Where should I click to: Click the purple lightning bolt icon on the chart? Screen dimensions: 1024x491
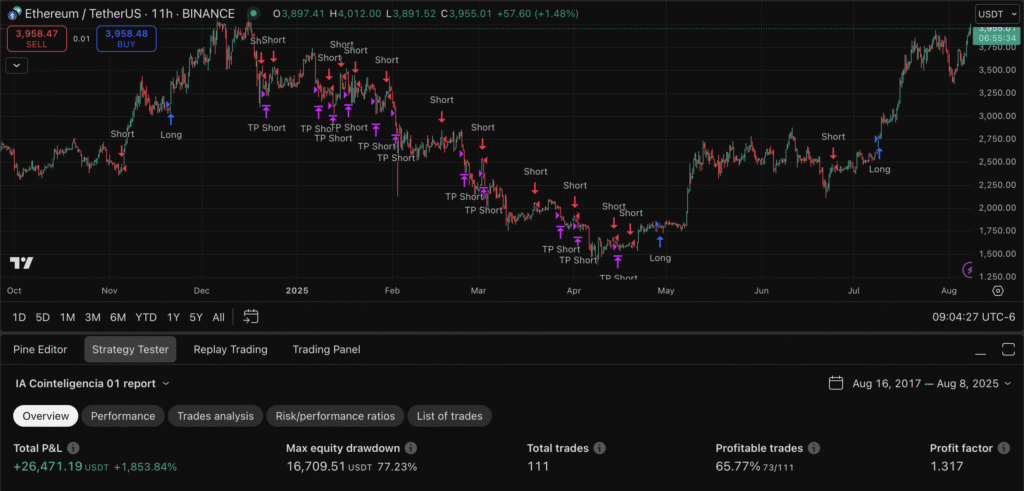pos(968,269)
